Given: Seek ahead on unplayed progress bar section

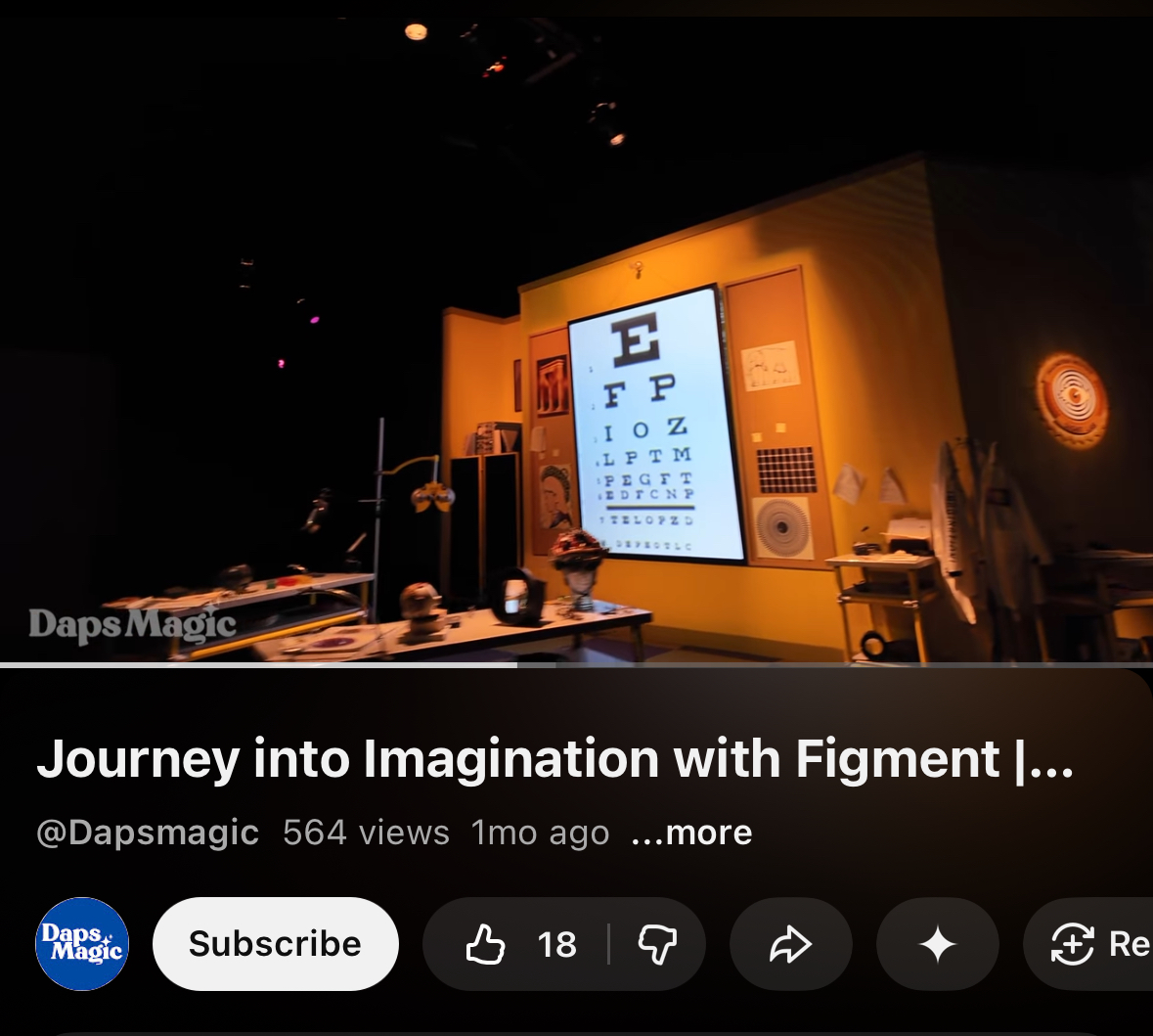Looking at the screenshot, I should click(x=831, y=665).
